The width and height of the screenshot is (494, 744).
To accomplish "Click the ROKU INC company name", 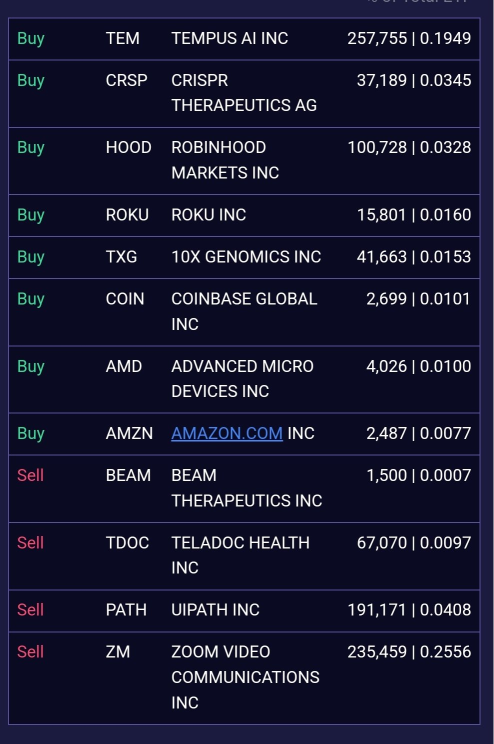I will point(209,215).
